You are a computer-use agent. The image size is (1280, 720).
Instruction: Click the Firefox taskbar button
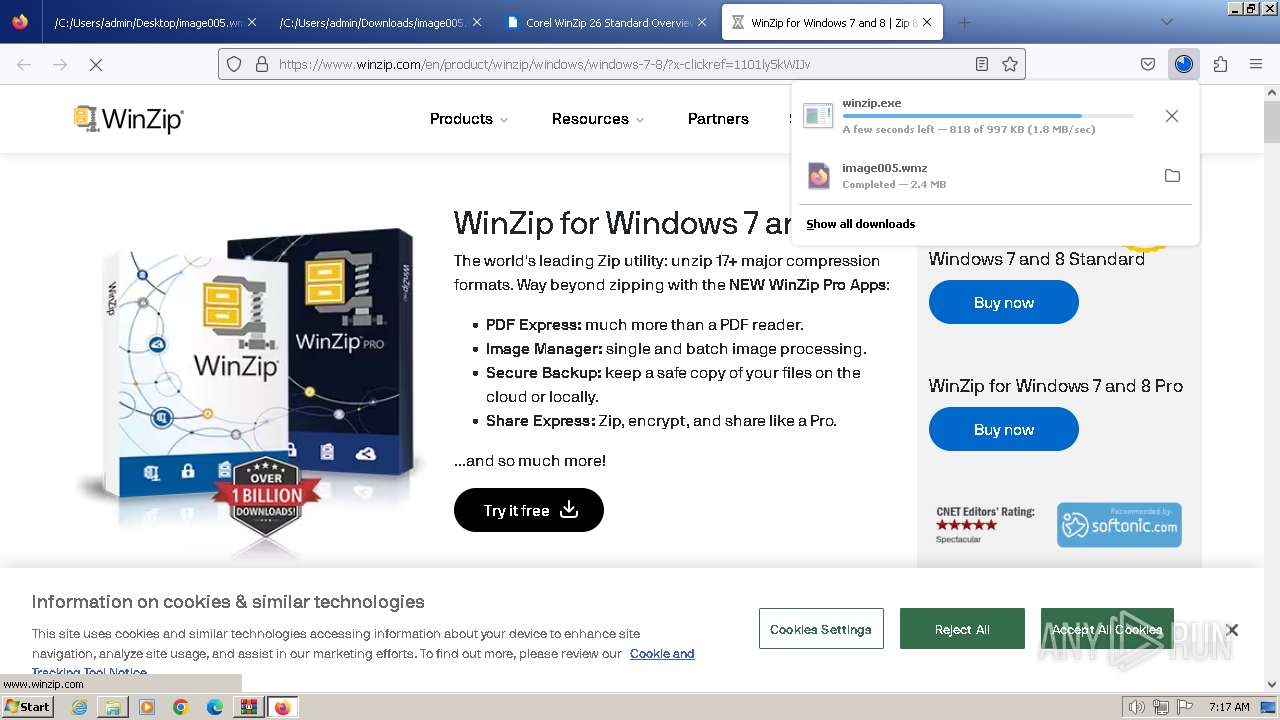[282, 707]
